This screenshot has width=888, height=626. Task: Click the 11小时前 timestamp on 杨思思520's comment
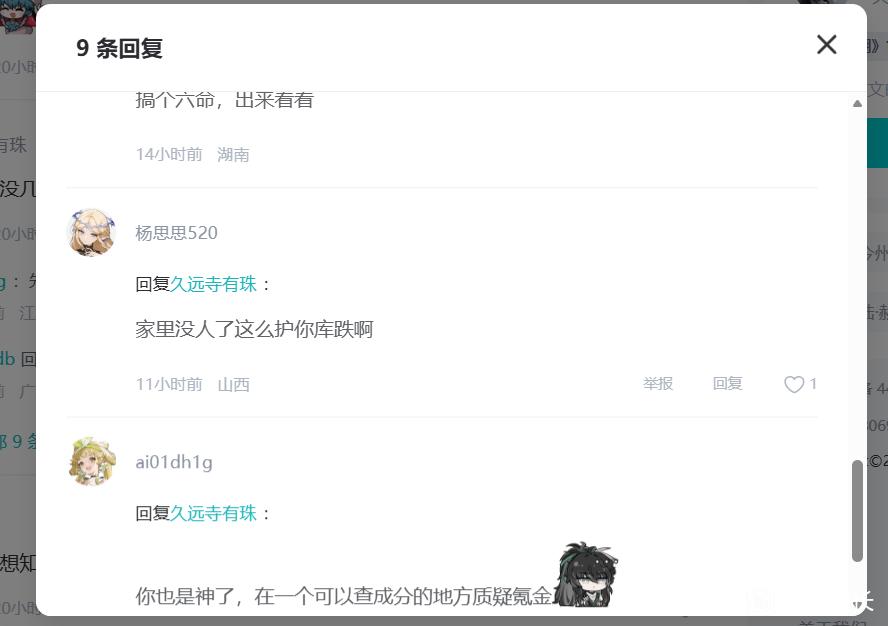click(x=169, y=384)
